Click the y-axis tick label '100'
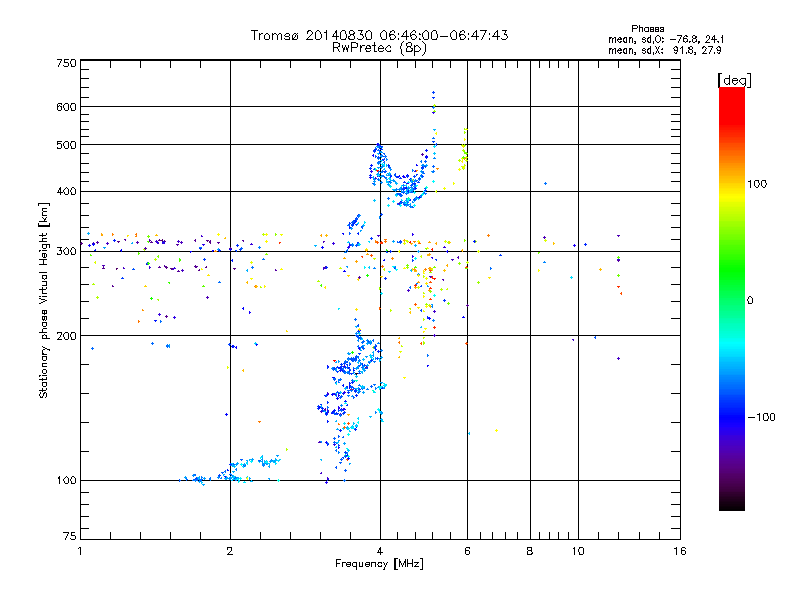The height and width of the screenshot is (600, 800). 66,480
